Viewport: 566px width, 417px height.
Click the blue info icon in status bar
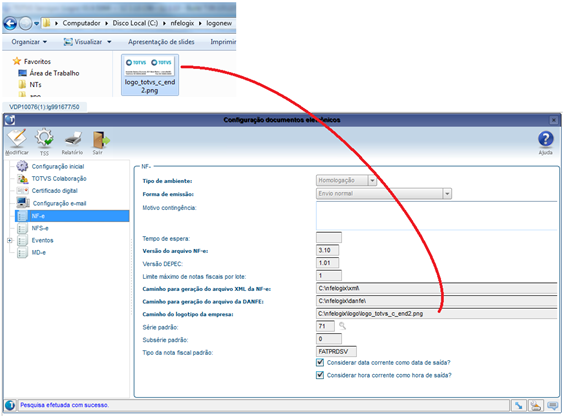(x=10, y=405)
